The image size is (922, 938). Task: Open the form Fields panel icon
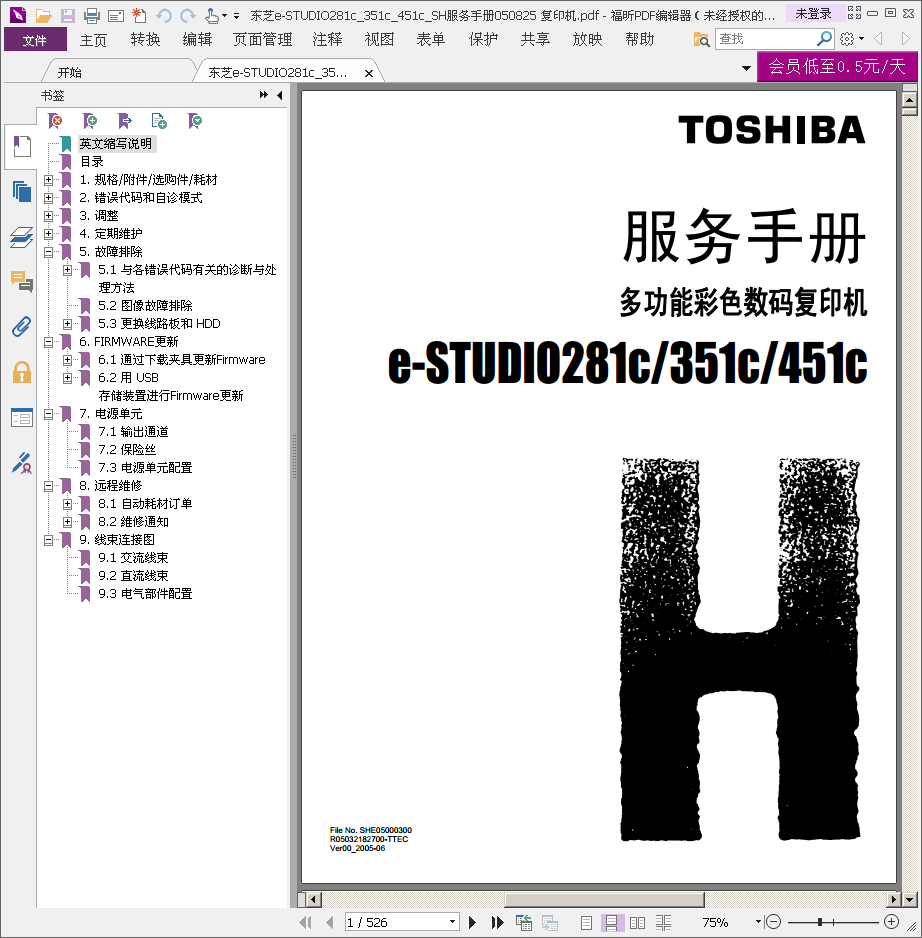click(22, 418)
